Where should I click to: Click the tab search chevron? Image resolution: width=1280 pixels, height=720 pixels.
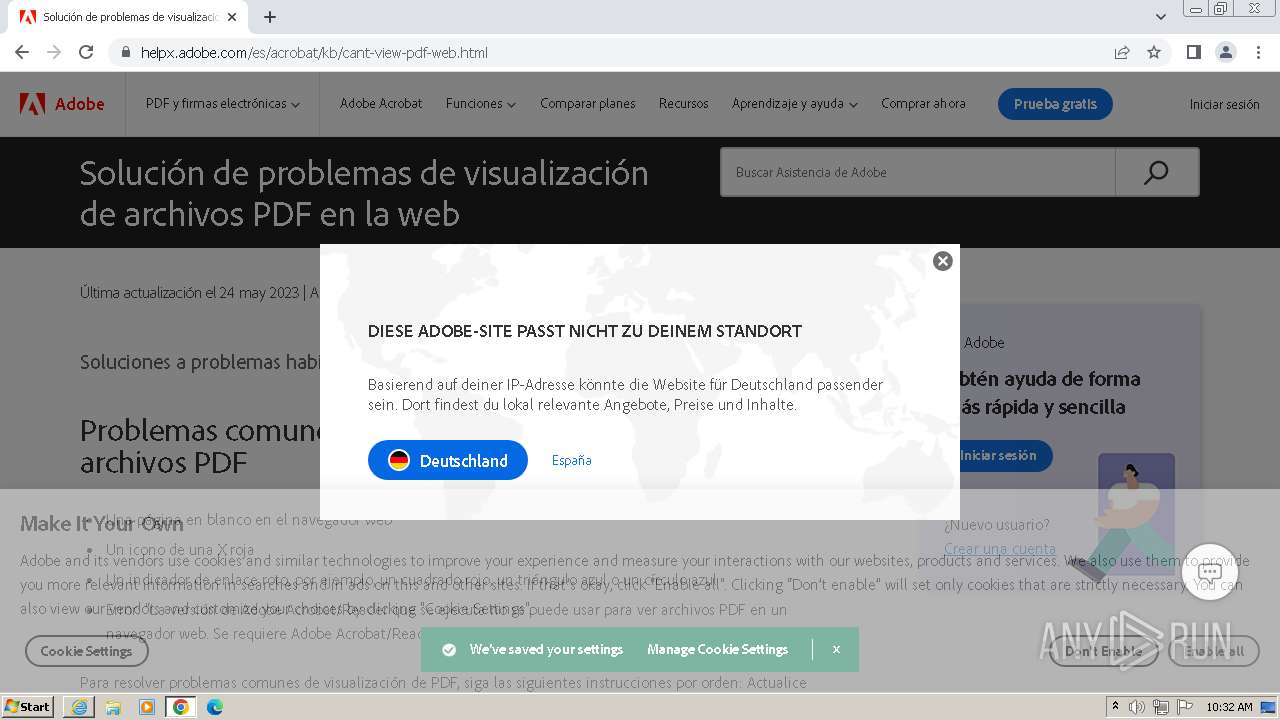pos(1160,17)
